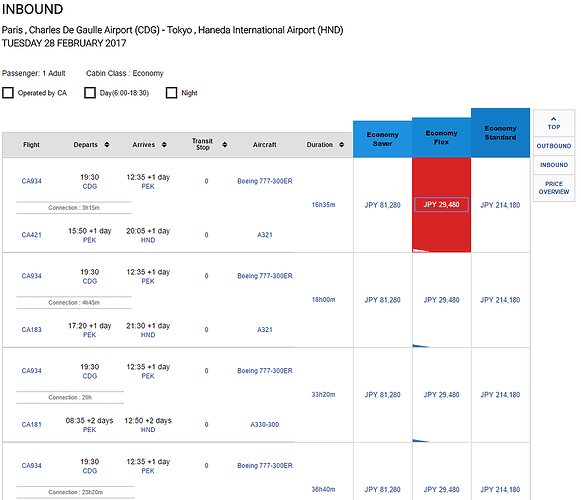Screen dimensions: 581x500
Task: Click the Cabin Class : Economy text
Action: [124, 73]
